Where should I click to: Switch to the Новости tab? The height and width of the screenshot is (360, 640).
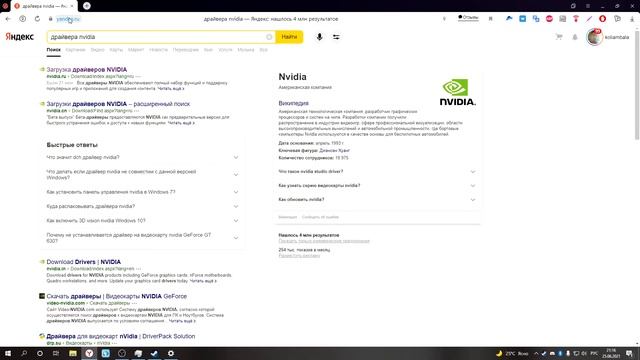[x=158, y=50]
